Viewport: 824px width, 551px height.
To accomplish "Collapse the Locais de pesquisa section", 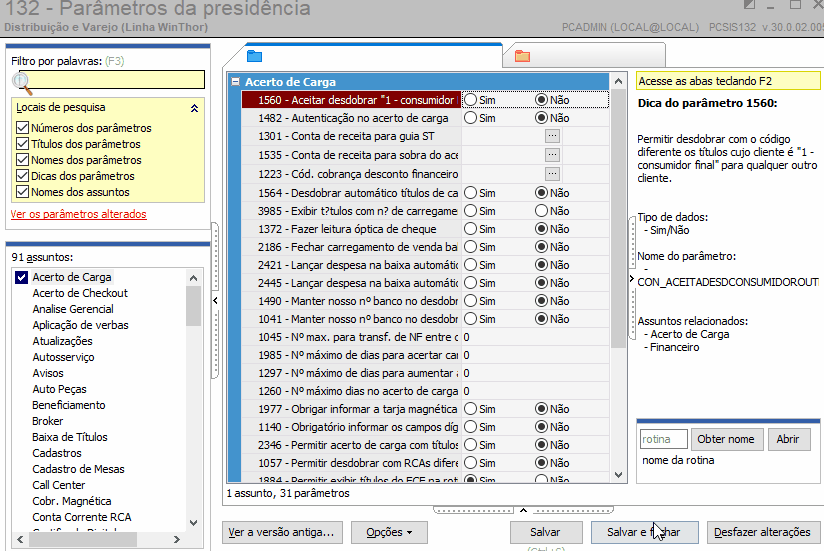I will tap(194, 108).
